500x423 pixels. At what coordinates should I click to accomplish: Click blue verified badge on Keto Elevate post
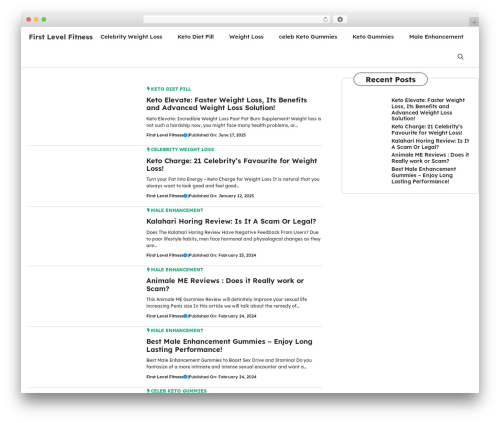(x=186, y=135)
